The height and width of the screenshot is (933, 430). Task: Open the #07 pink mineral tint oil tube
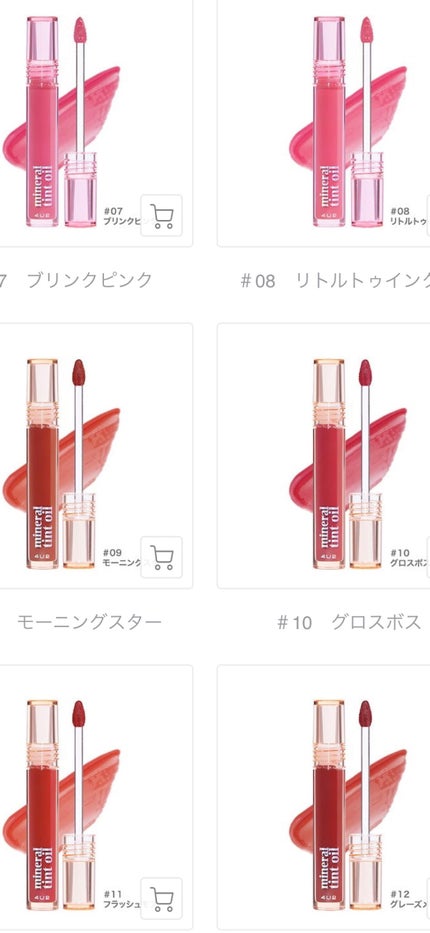[42, 121]
